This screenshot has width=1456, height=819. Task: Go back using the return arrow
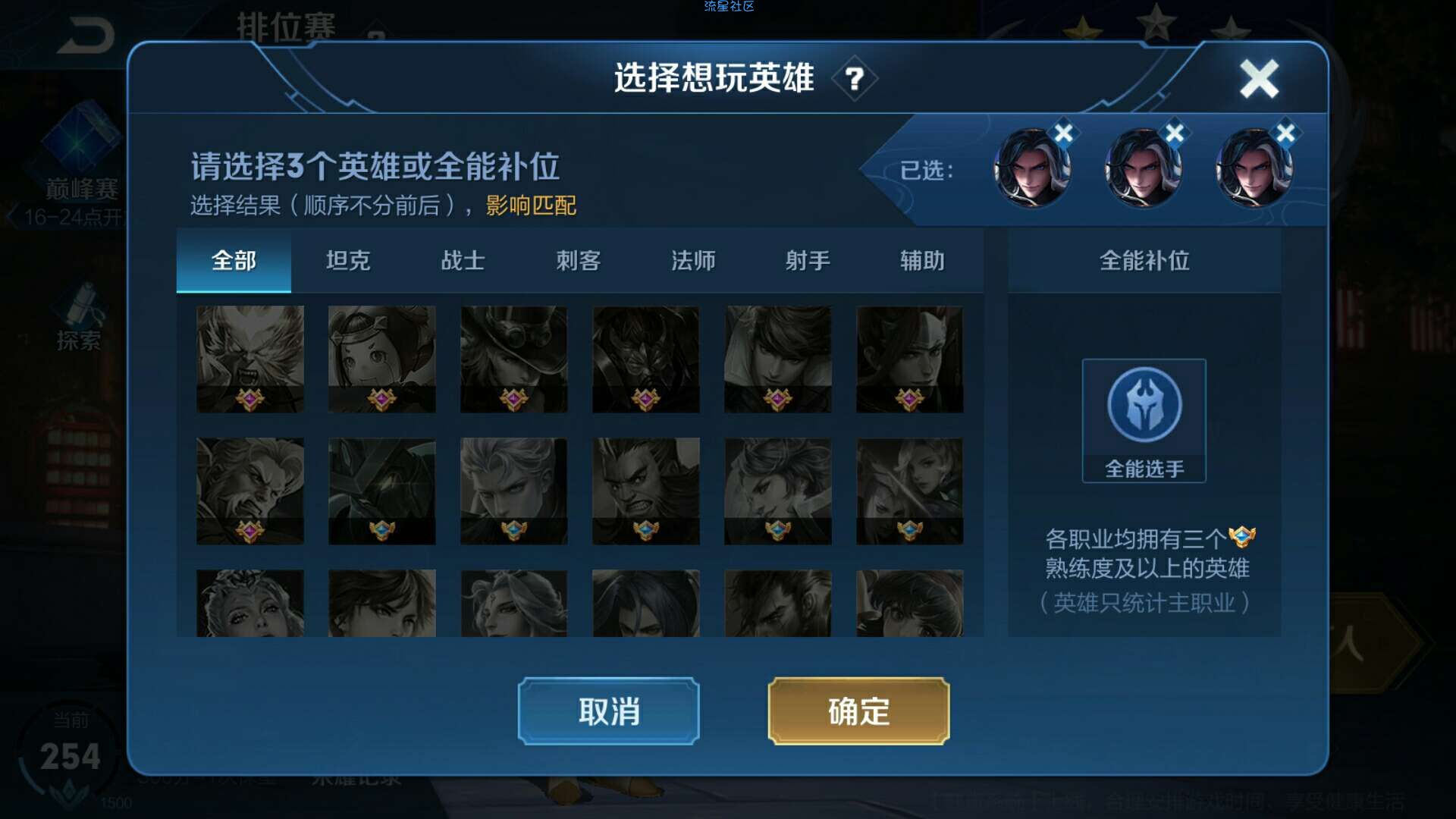pyautogui.click(x=86, y=36)
